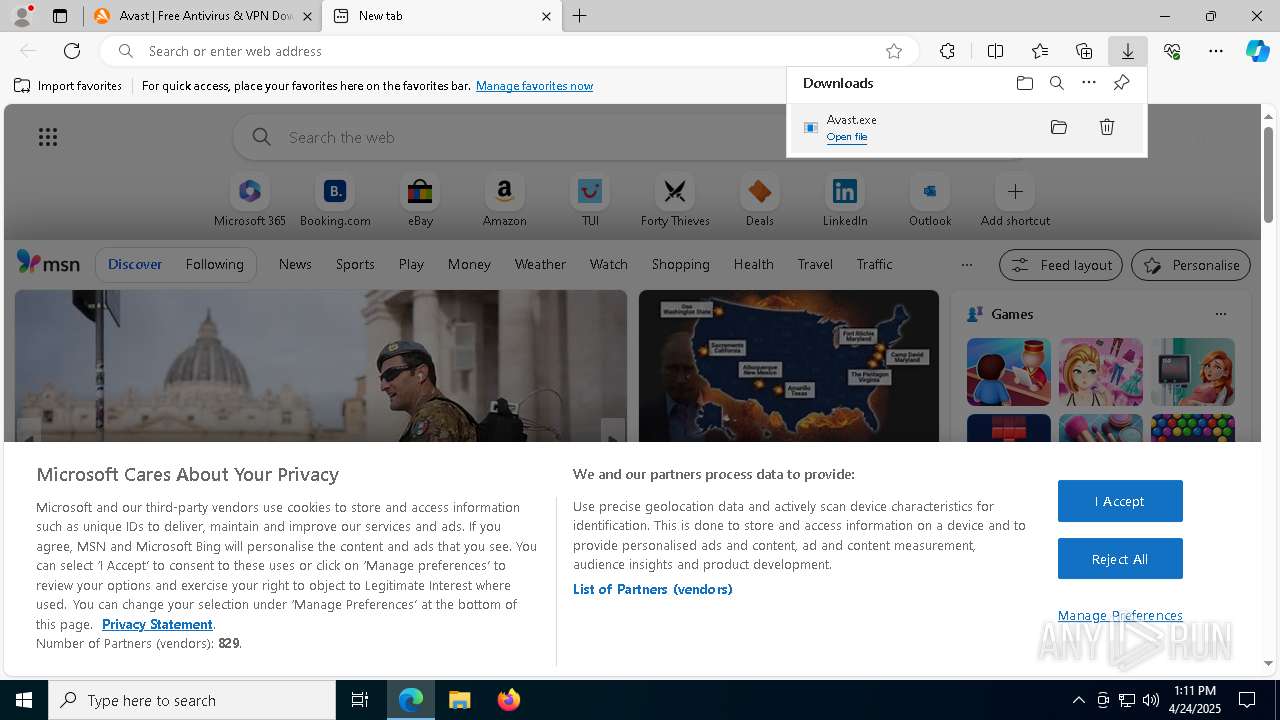1280x720 pixels.
Task: Add this page to favorites star
Action: tap(894, 51)
